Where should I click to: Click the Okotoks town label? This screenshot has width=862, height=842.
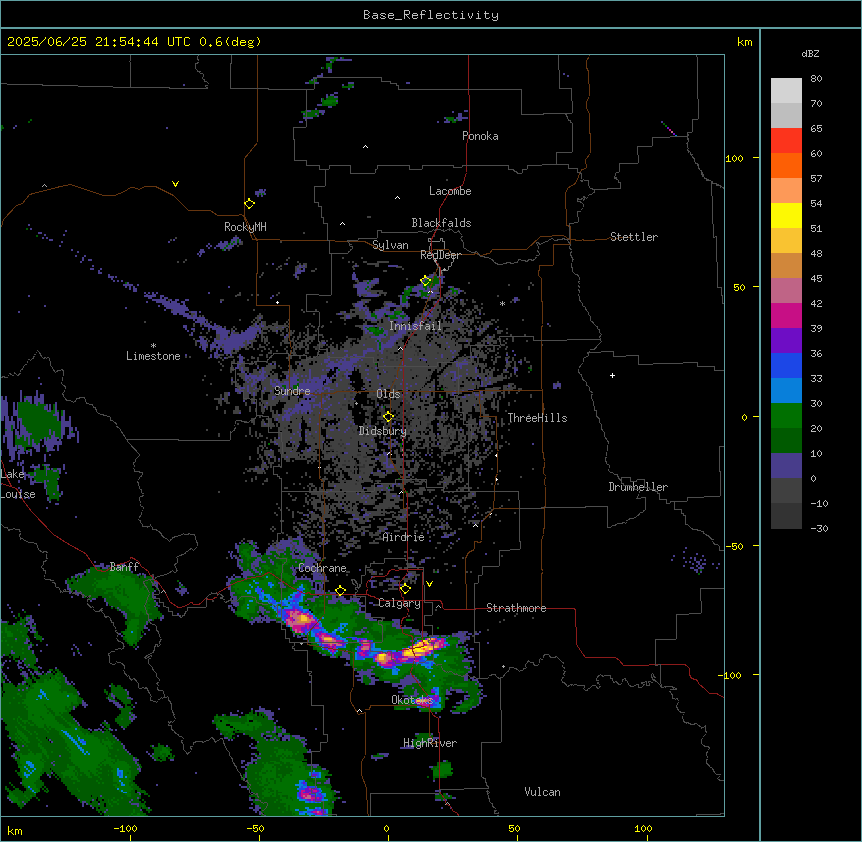click(412, 700)
